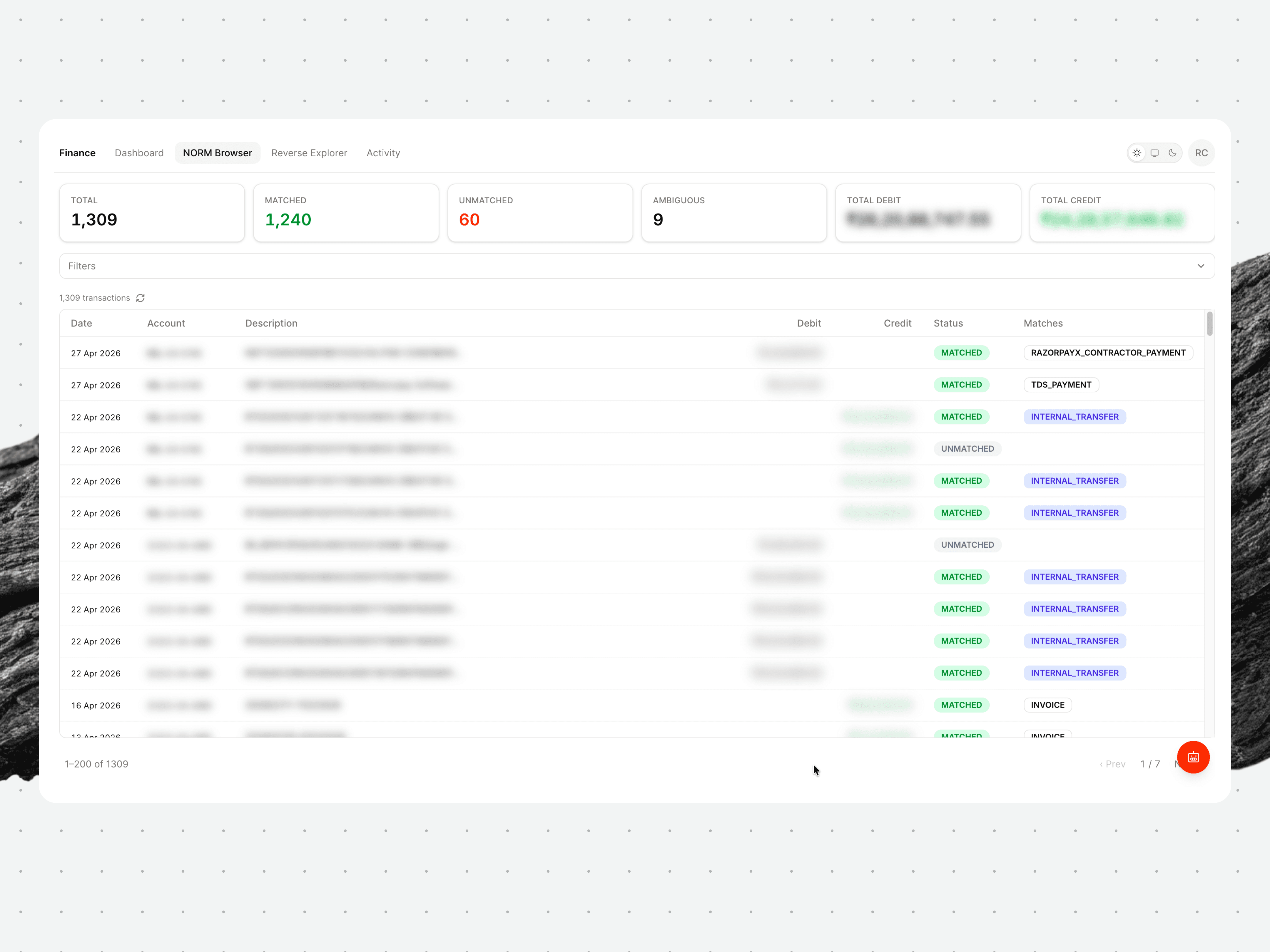Click MATCHED badge in TDS_PAYMENT row

coord(961,385)
